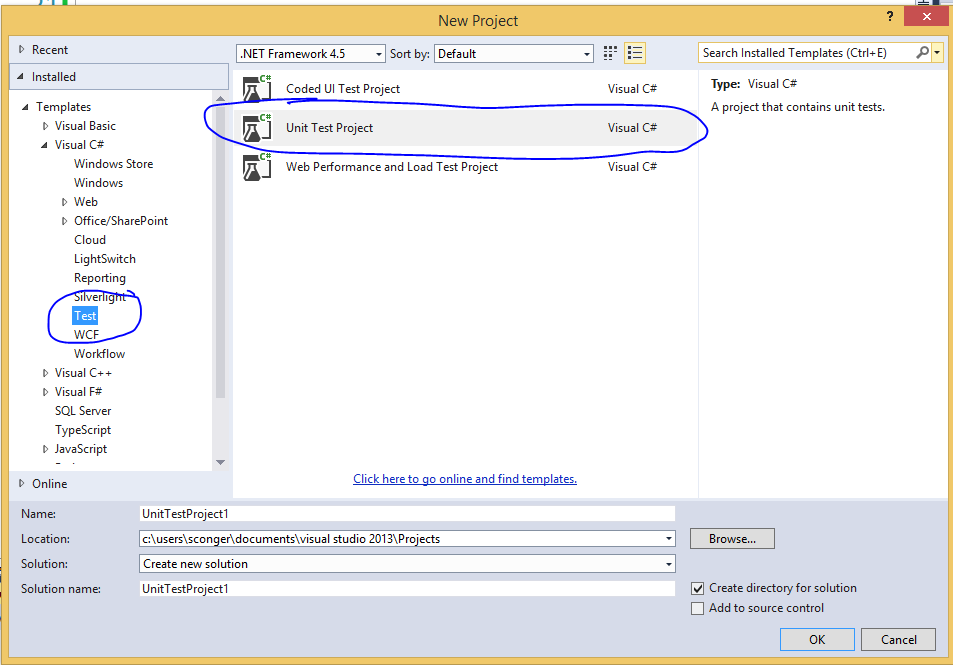This screenshot has width=953, height=665.
Task: Collapse the Visual C# node
Action: (x=44, y=145)
